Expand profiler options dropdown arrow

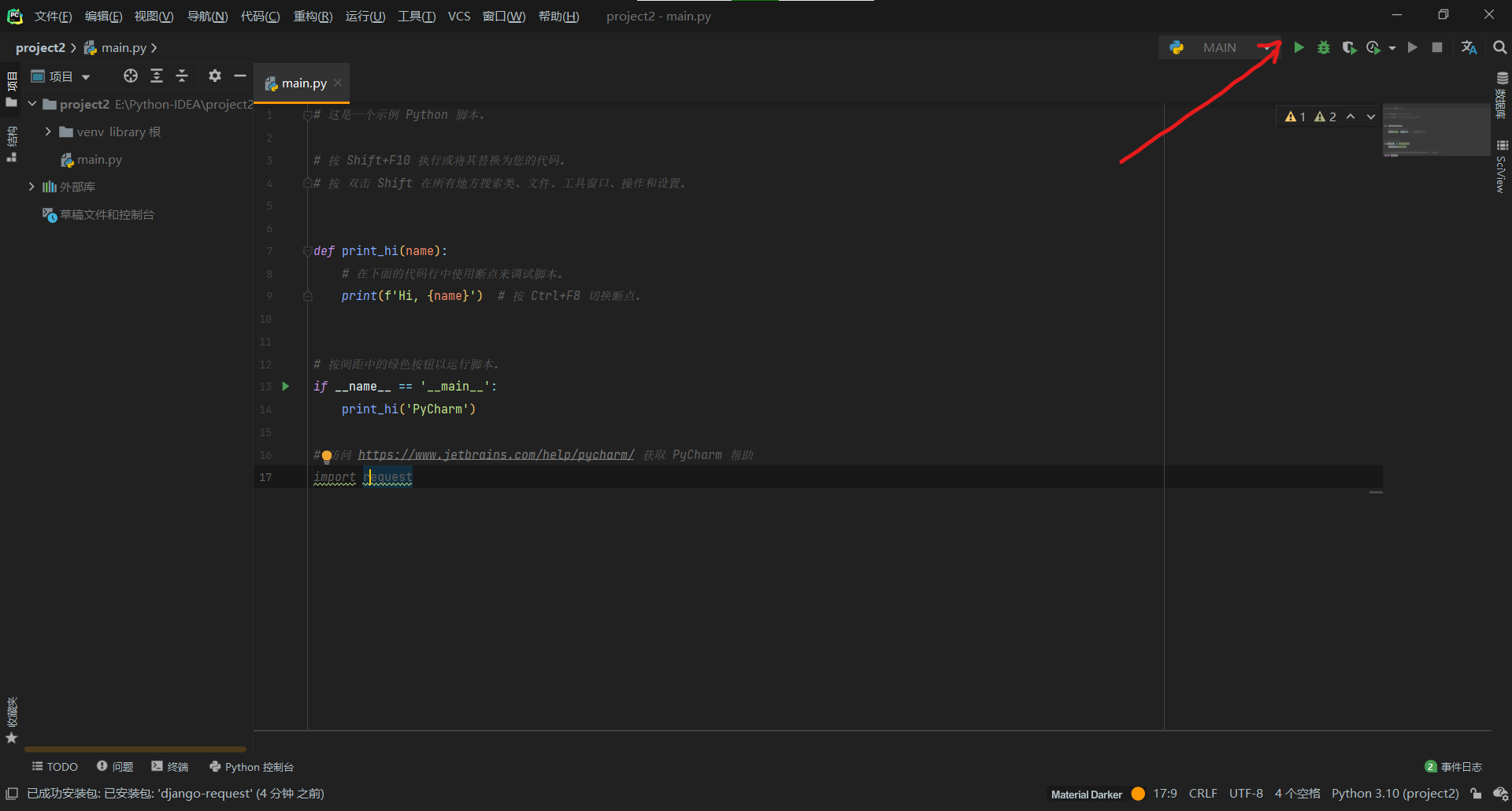(x=1392, y=48)
